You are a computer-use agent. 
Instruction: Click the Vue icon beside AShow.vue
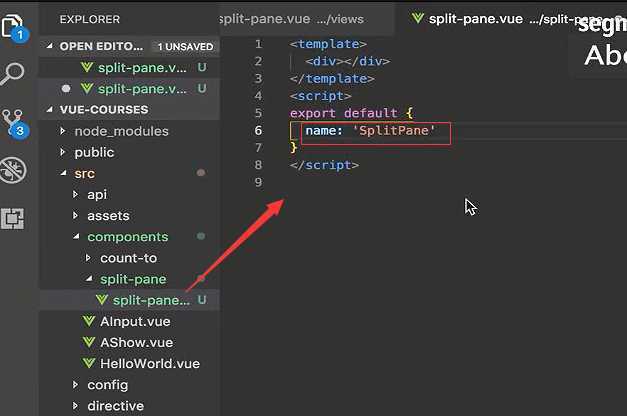[x=90, y=343]
